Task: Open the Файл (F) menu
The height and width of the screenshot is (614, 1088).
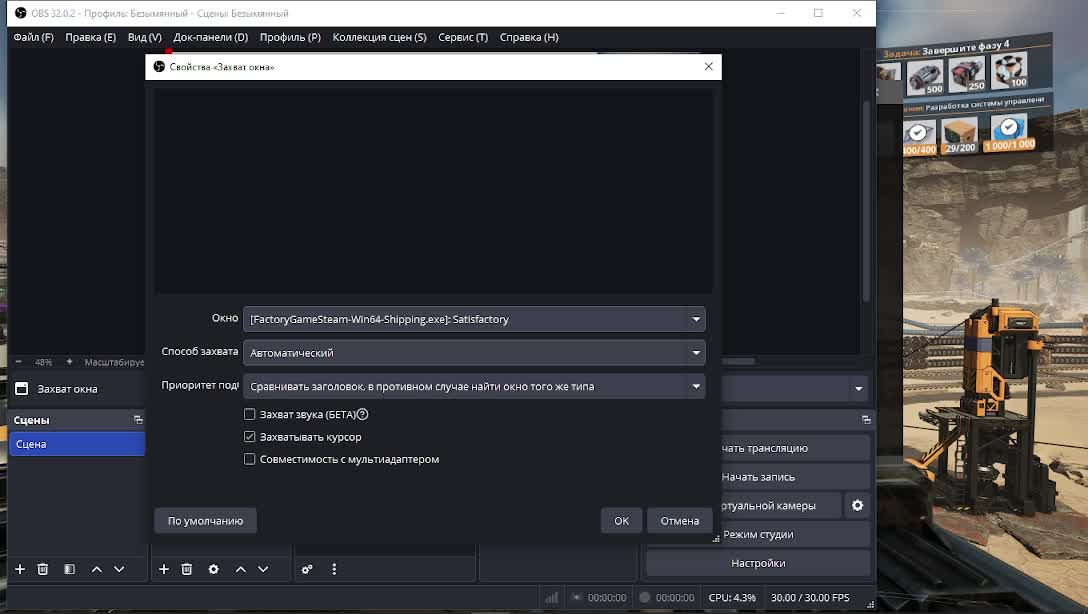Action: pyautogui.click(x=33, y=37)
